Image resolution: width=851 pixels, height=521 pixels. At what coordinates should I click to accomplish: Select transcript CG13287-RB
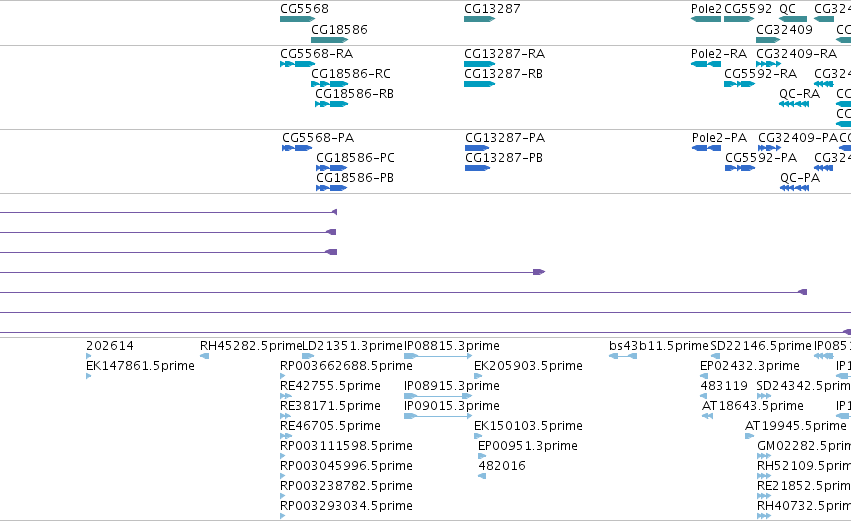click(504, 74)
